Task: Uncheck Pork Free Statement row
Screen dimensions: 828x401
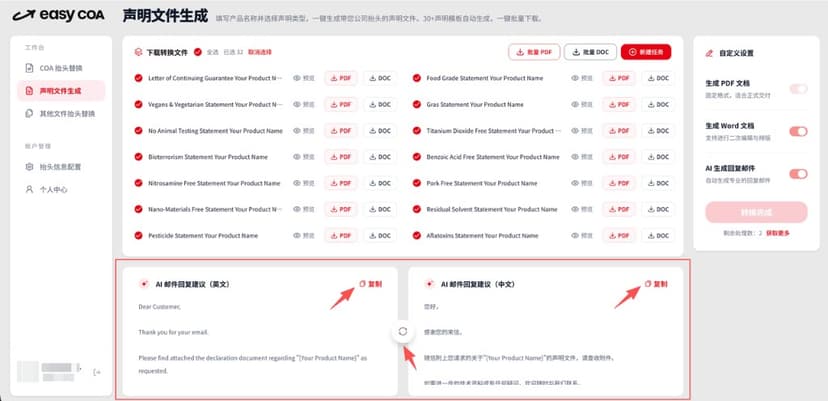Action: 417,183
